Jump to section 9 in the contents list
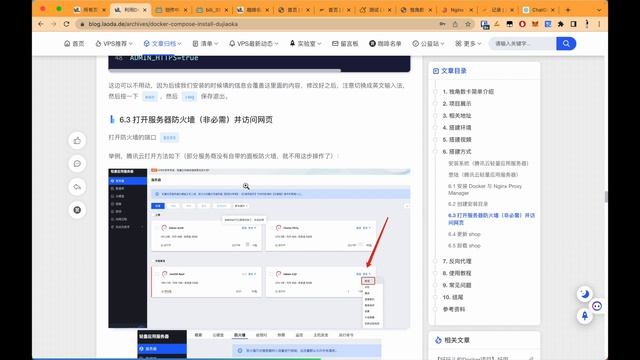640x360 pixels. (457, 285)
